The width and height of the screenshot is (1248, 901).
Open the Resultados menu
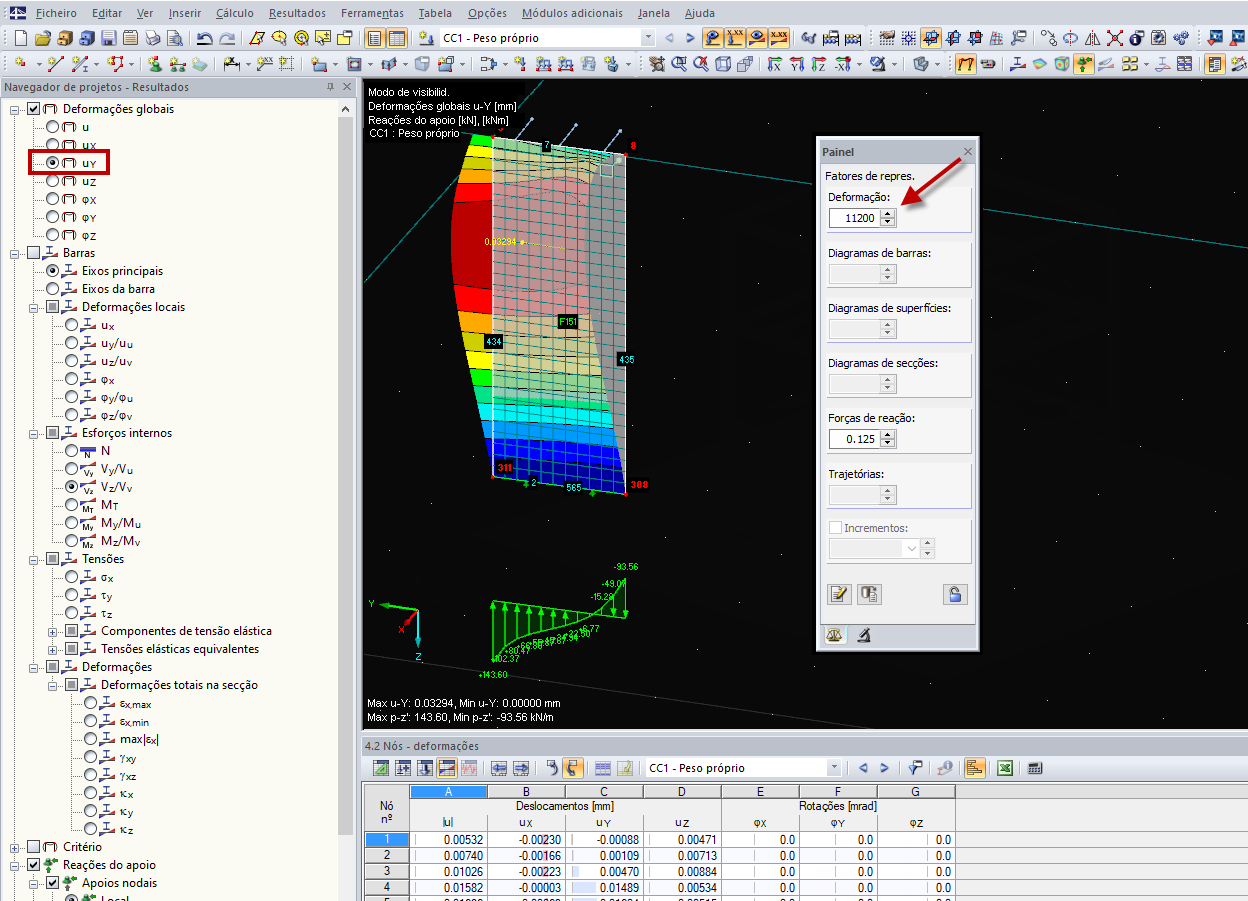pyautogui.click(x=297, y=13)
